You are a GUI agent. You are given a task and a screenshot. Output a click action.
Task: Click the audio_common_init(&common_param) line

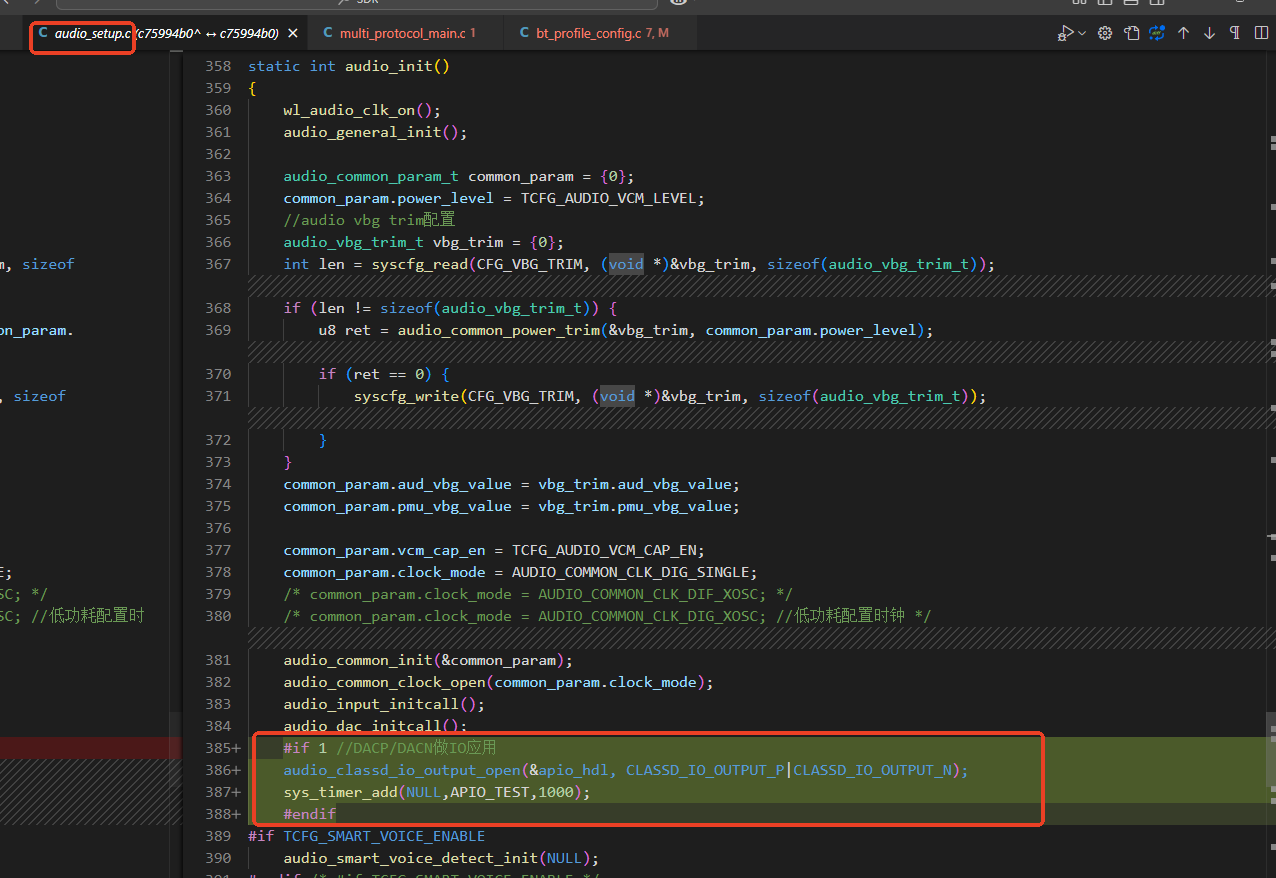pos(428,660)
